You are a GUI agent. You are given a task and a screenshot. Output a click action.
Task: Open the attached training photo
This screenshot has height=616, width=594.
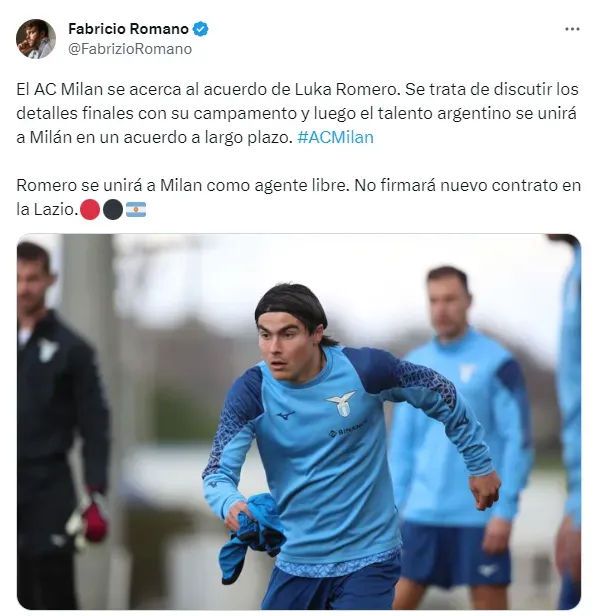(x=299, y=422)
